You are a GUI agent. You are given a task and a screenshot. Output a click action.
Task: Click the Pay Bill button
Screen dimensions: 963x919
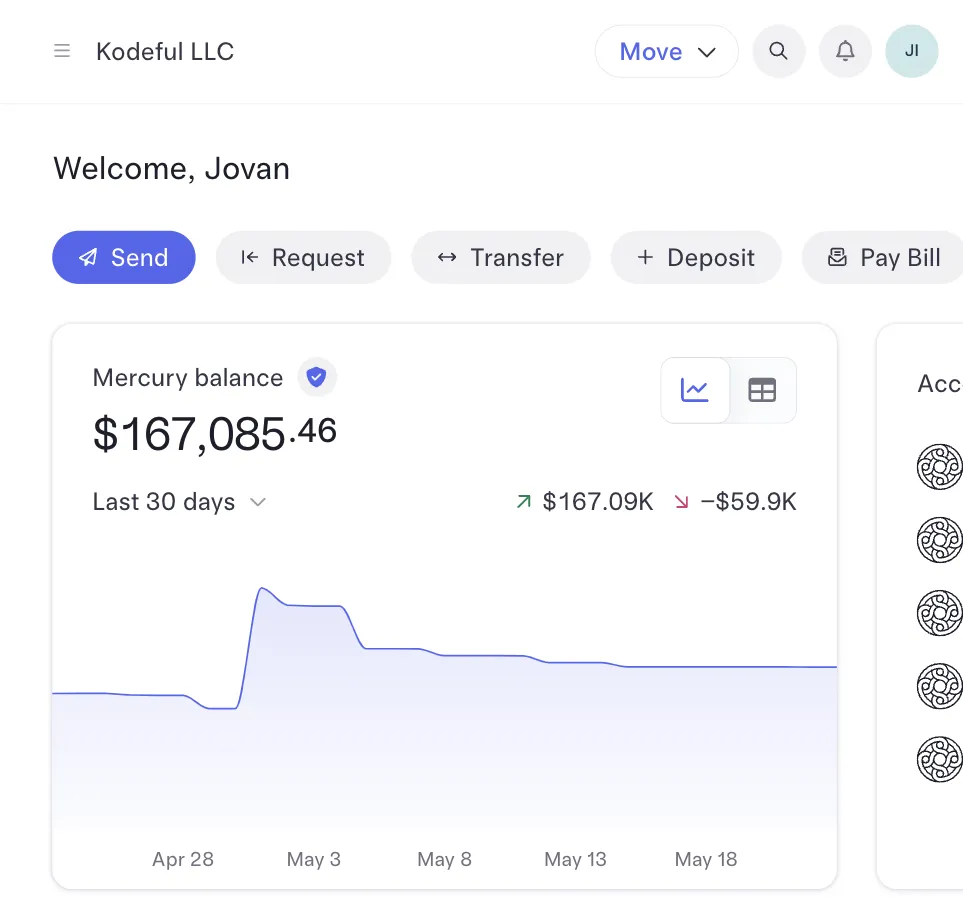(x=883, y=257)
